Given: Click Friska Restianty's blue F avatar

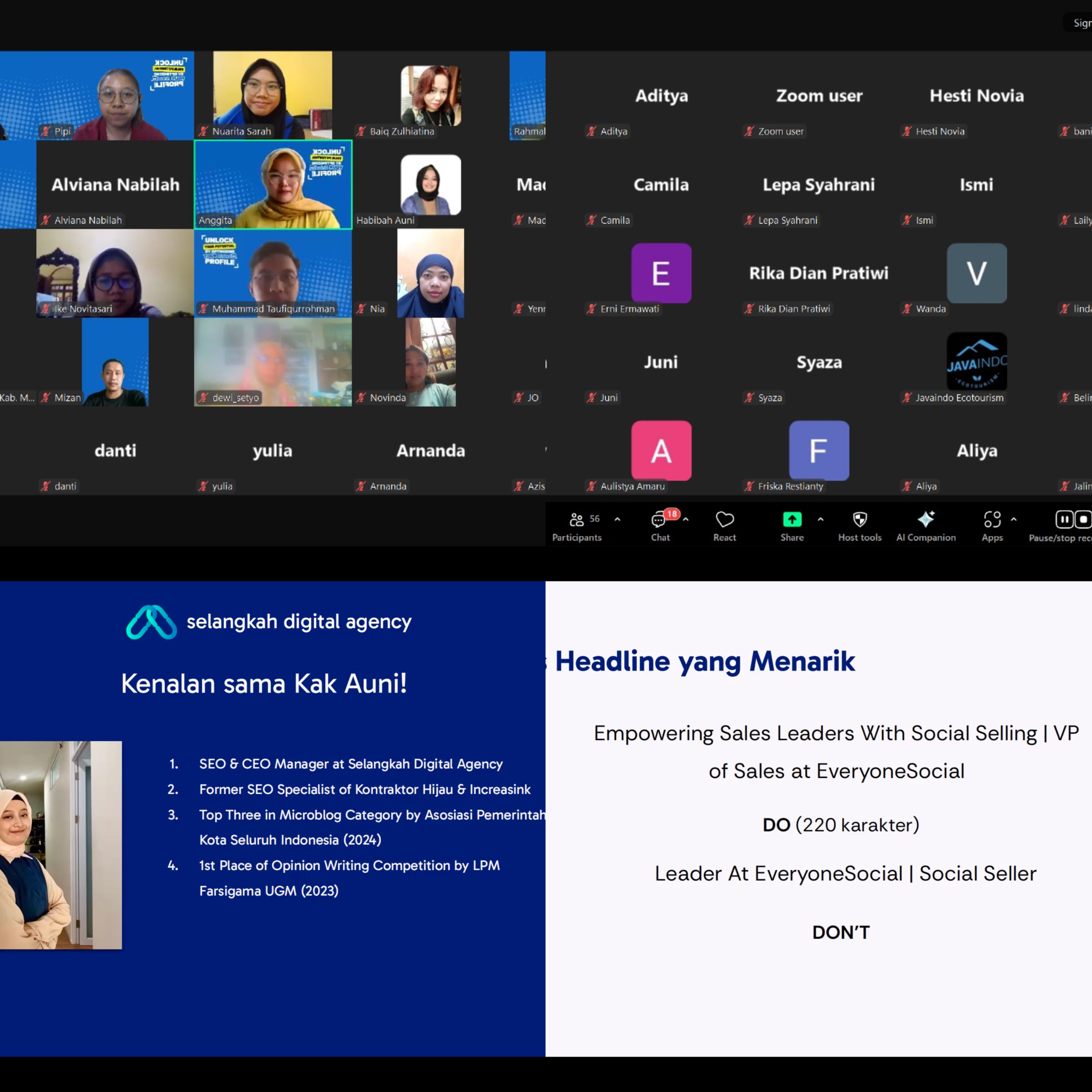Looking at the screenshot, I should pos(819,450).
